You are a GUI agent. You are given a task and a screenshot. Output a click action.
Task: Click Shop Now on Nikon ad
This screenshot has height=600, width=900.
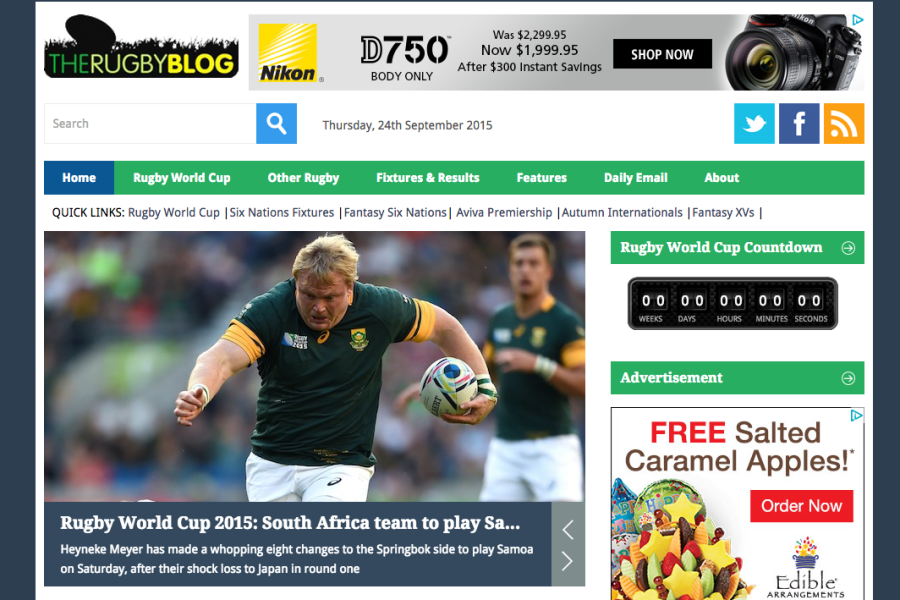pyautogui.click(x=662, y=54)
